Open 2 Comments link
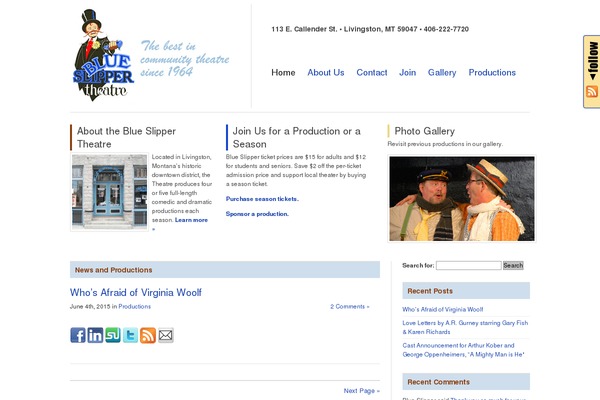 pyautogui.click(x=350, y=307)
